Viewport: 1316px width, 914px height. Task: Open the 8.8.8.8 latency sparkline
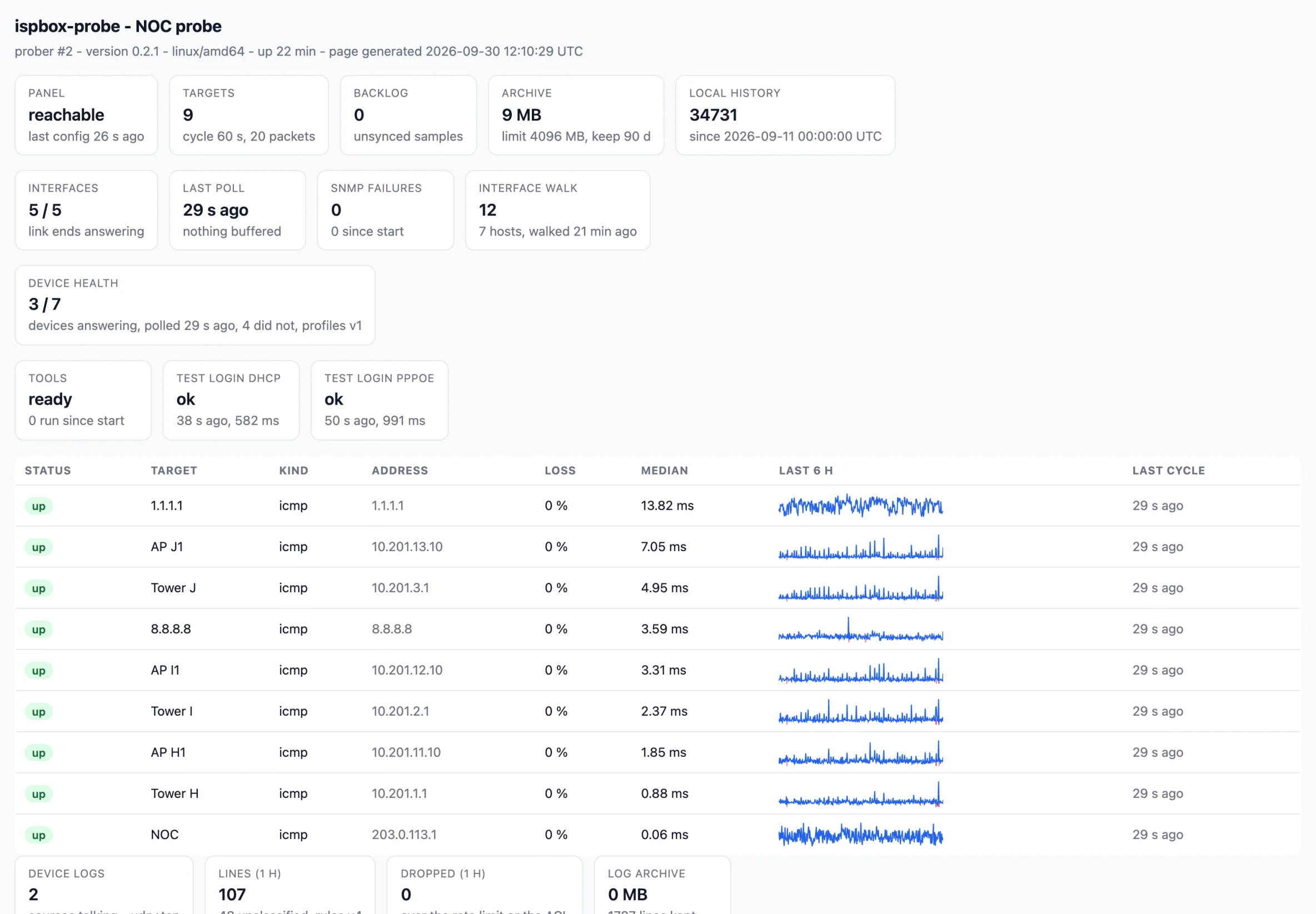click(861, 630)
